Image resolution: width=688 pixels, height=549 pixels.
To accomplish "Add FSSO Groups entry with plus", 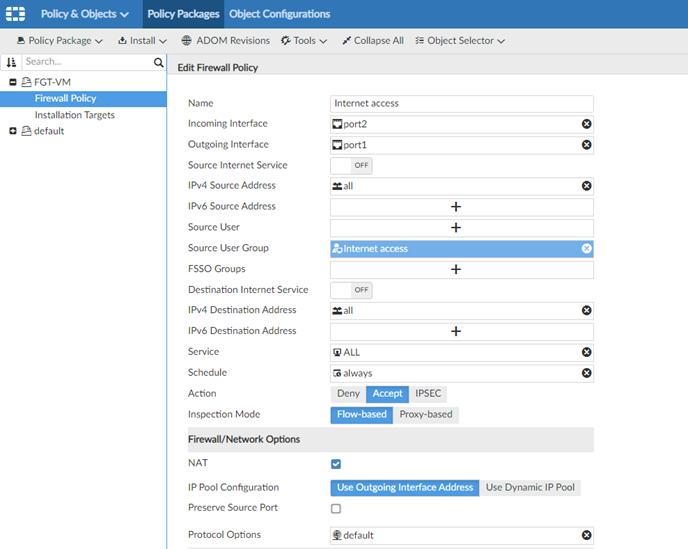I will click(456, 269).
